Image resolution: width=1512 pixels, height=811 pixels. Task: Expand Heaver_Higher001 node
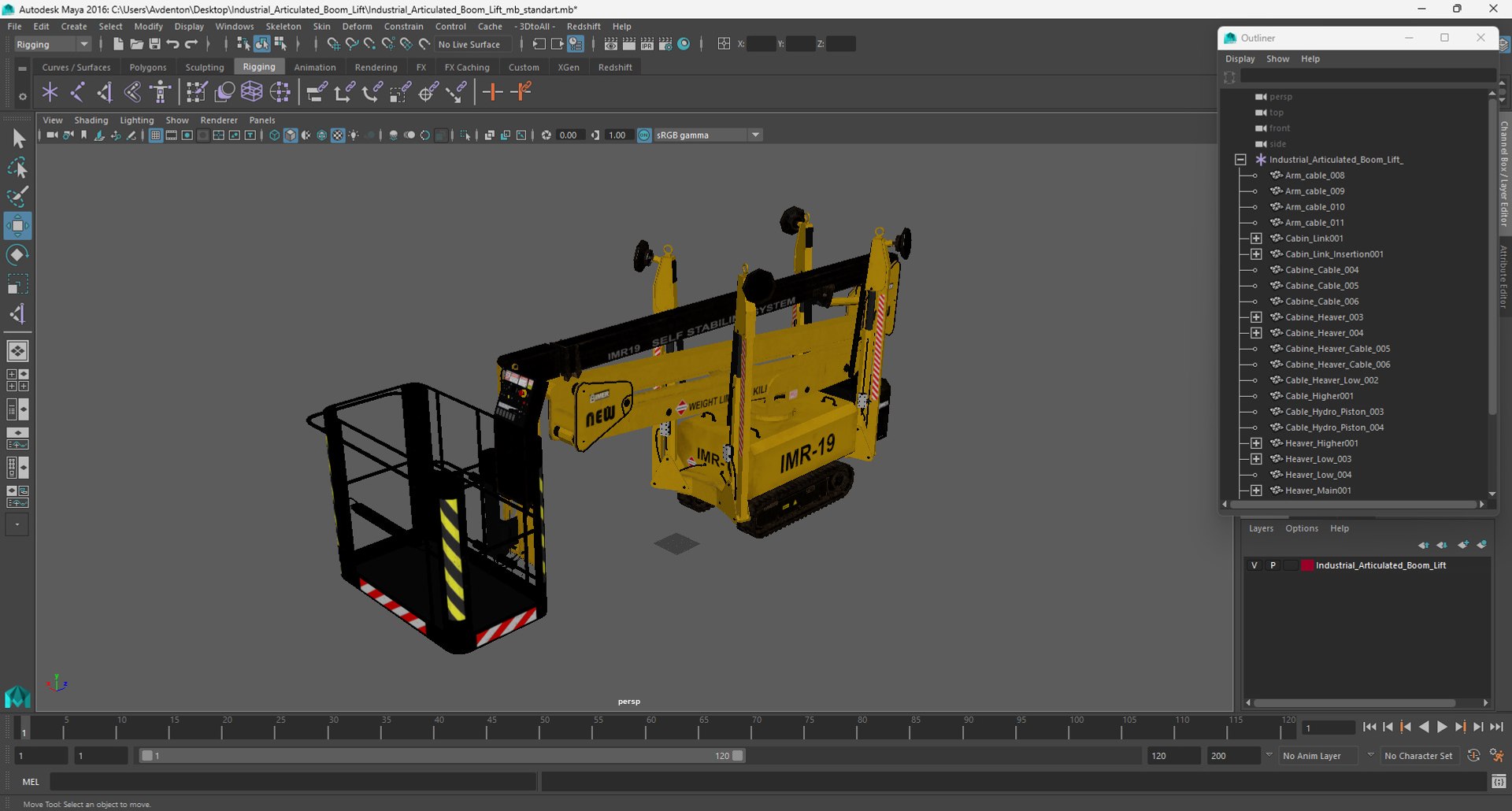(x=1256, y=443)
